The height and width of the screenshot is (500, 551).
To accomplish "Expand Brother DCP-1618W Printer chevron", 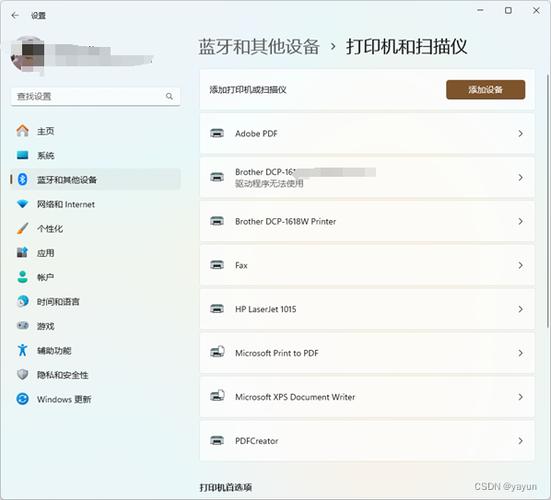I will 520,221.
